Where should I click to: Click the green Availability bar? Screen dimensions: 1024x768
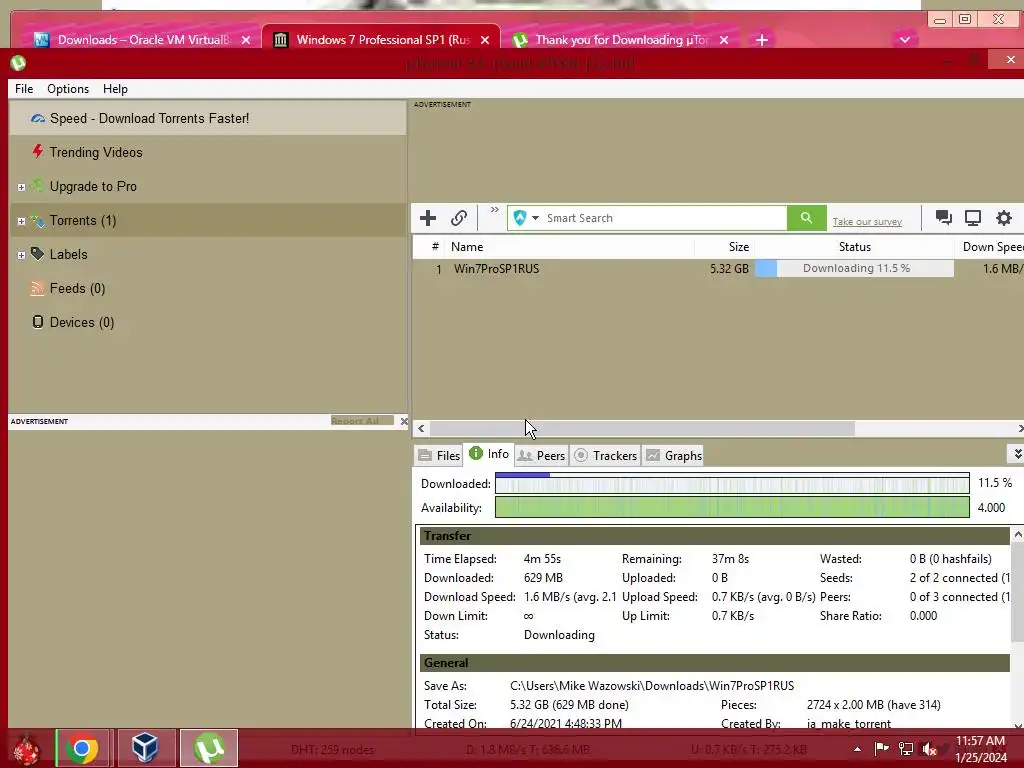coord(732,507)
